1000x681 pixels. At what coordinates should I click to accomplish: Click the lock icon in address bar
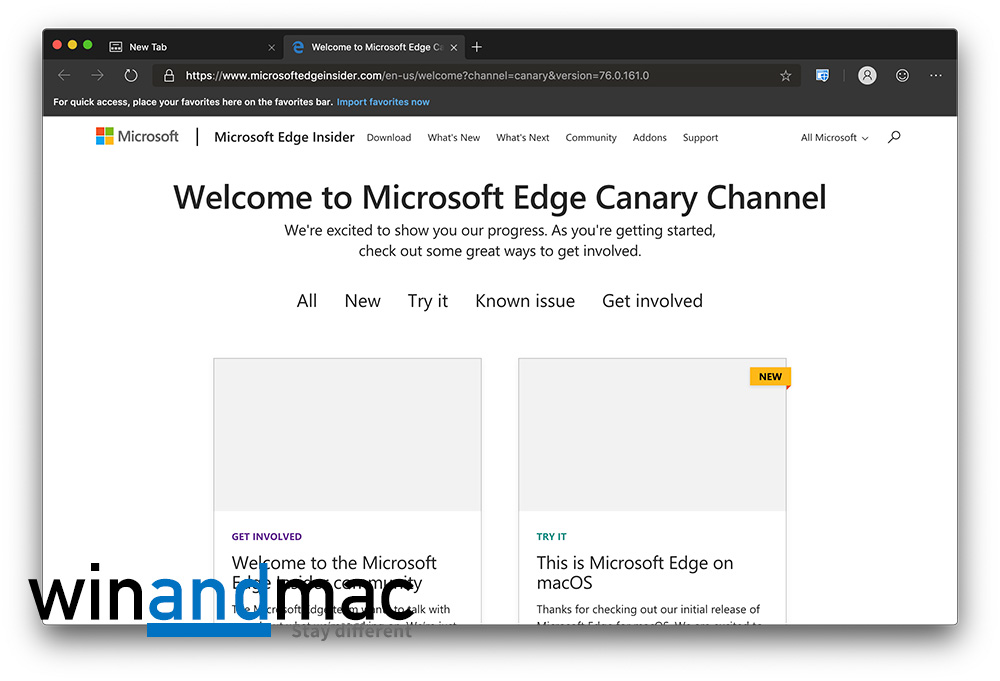(168, 75)
